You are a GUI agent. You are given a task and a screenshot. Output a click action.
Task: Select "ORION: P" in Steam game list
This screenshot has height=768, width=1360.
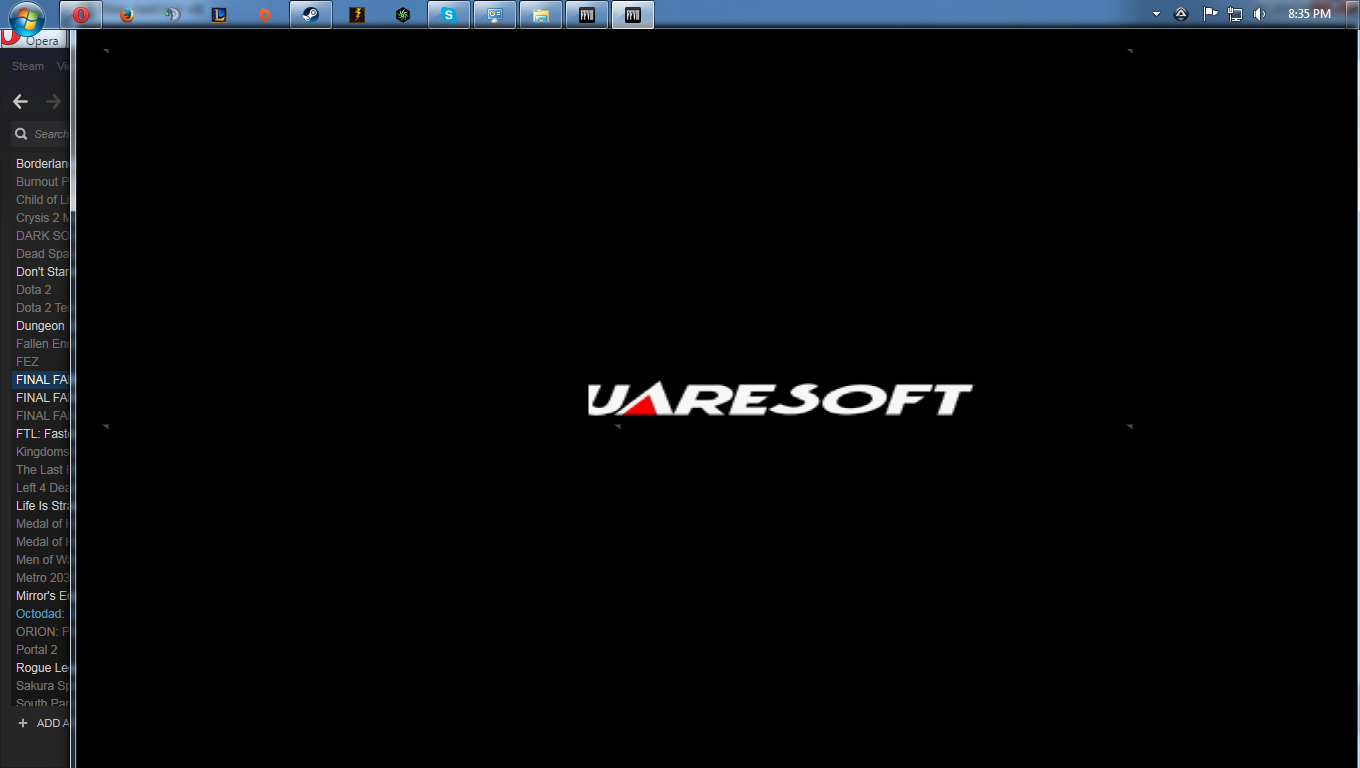pyautogui.click(x=42, y=632)
